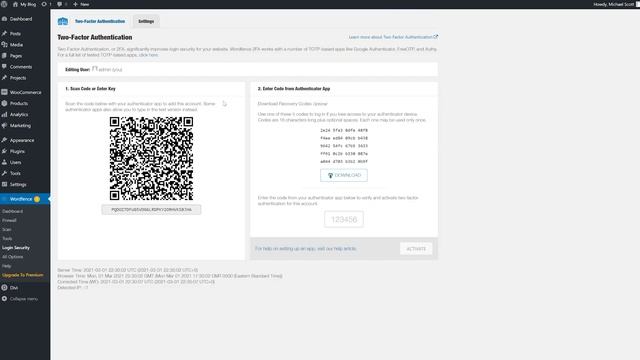Click the Detected IP line
The width and height of the screenshot is (640, 360).
(x=73, y=287)
